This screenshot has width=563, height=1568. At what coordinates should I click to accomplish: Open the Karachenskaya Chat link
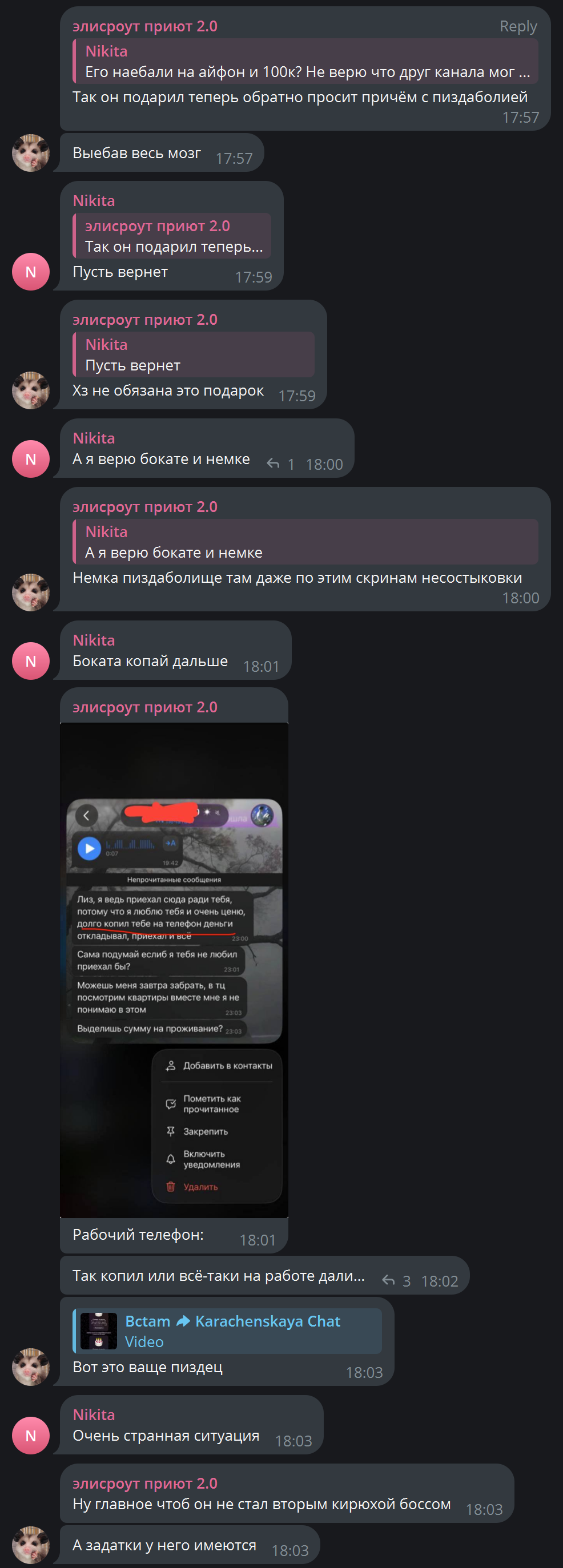(267, 1321)
